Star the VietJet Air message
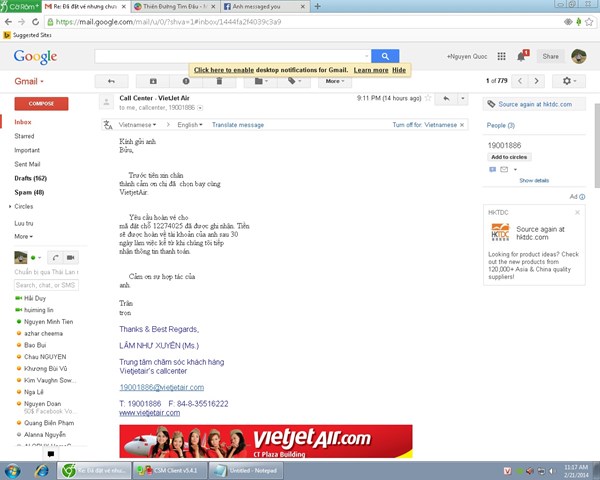The height and width of the screenshot is (480, 600). tap(428, 98)
